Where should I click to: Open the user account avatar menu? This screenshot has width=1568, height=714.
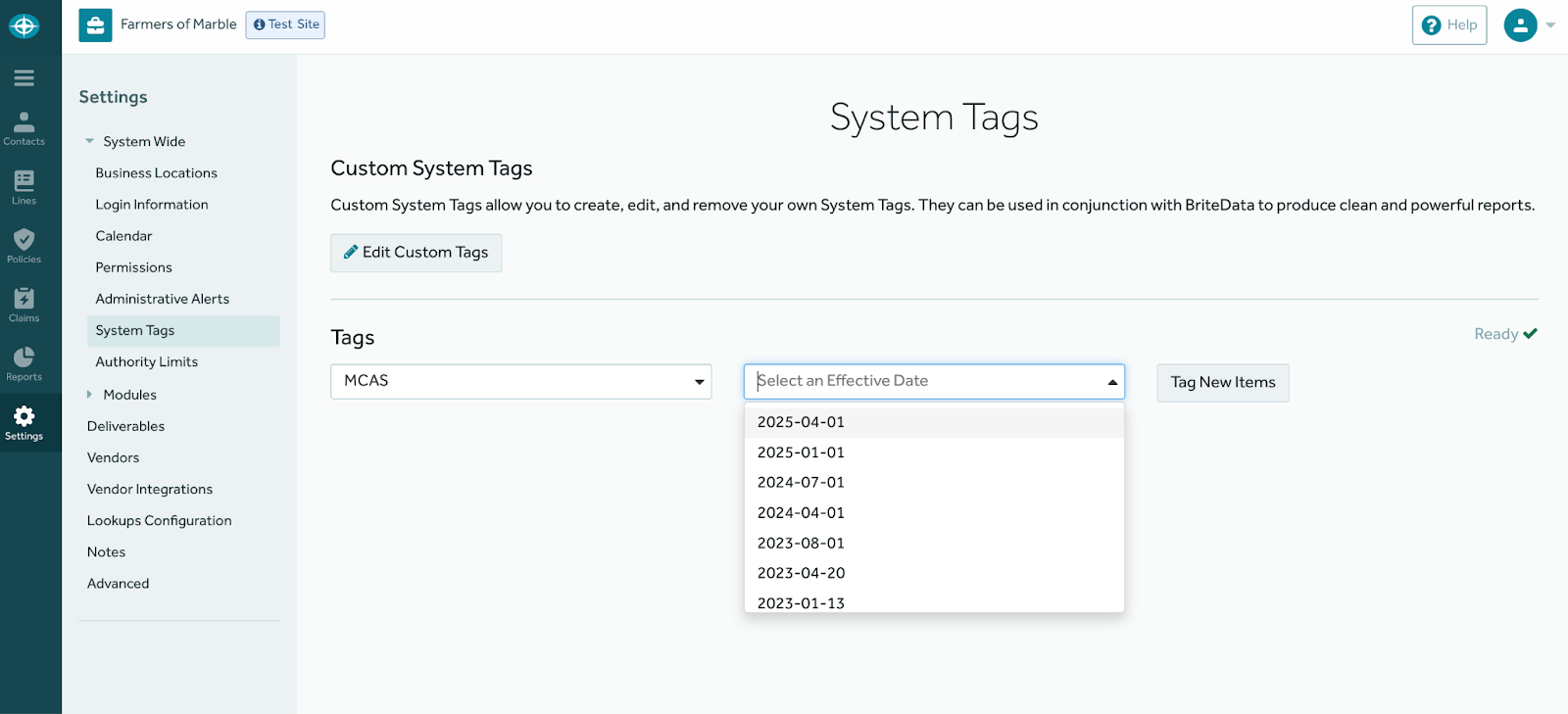coord(1520,25)
